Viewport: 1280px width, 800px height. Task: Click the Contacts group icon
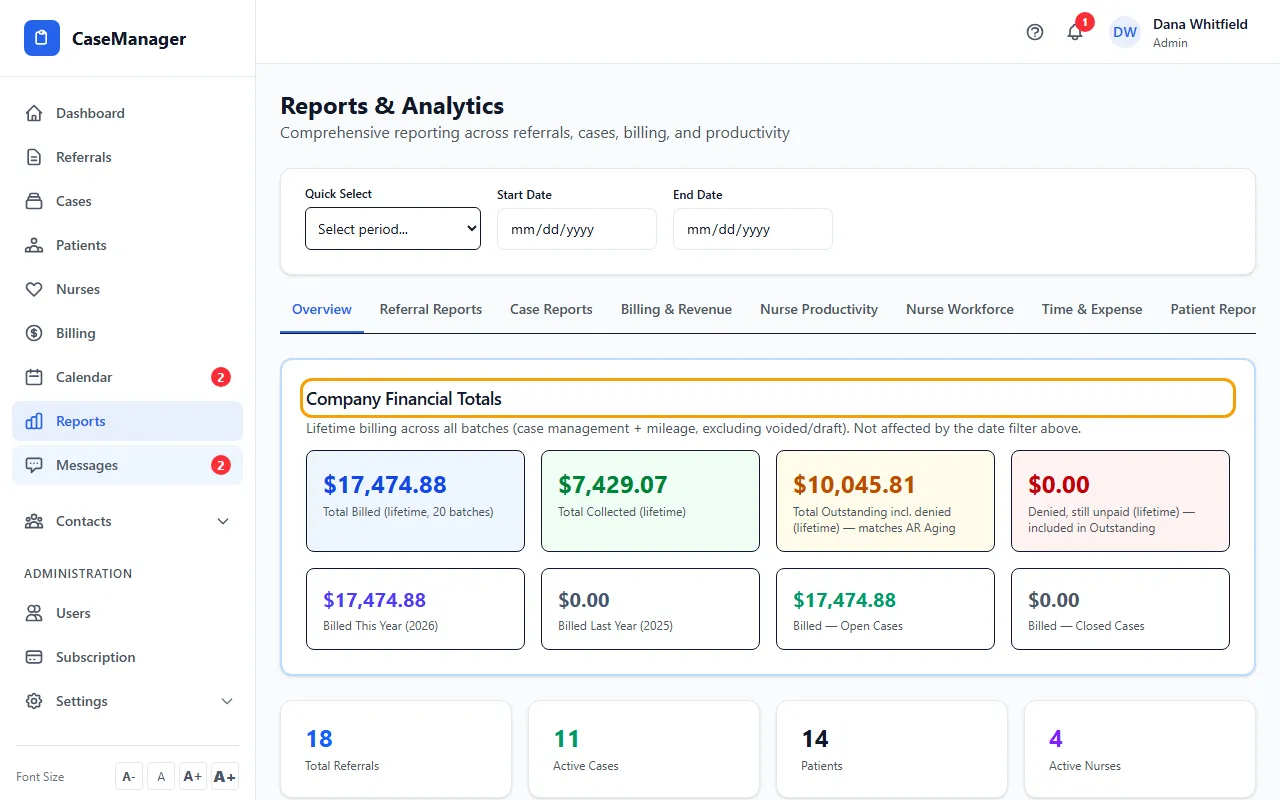click(x=34, y=521)
